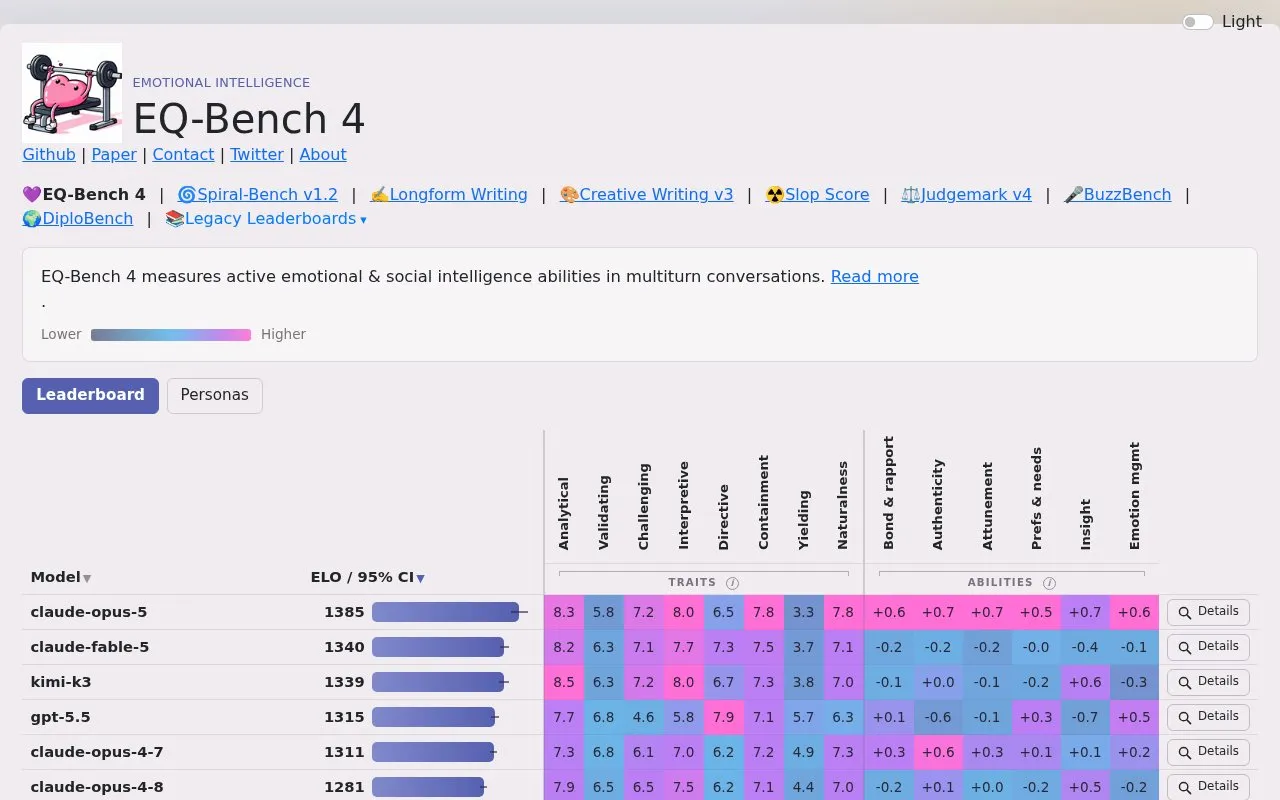Click the ELO value 1340
Screen dimensions: 1280x800
344,647
